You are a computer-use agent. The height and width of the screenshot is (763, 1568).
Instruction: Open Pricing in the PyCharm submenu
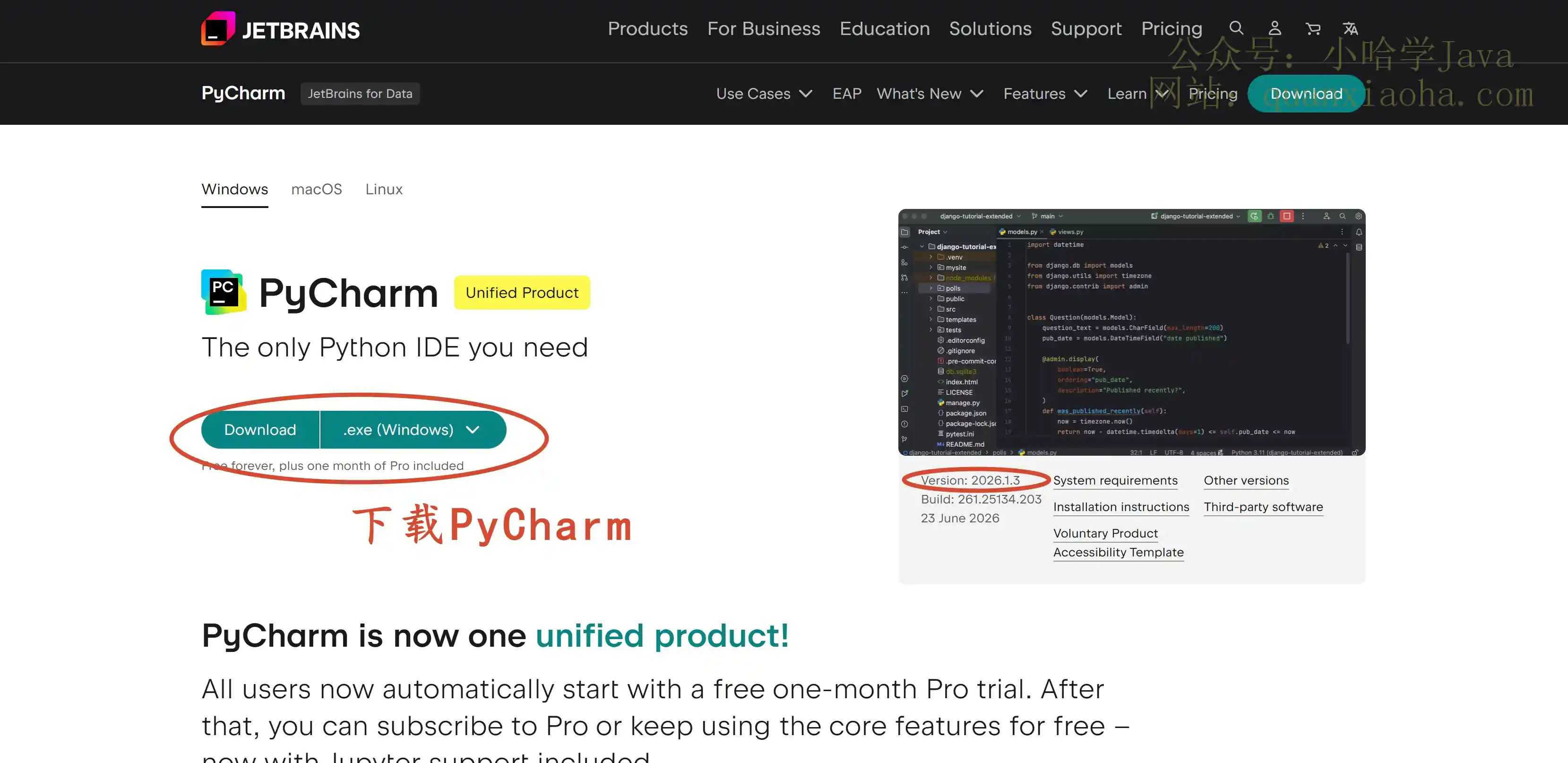(x=1213, y=94)
